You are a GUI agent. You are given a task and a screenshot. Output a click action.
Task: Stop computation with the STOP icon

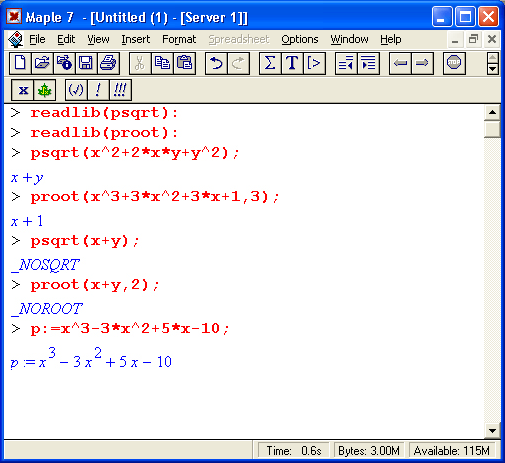click(454, 63)
